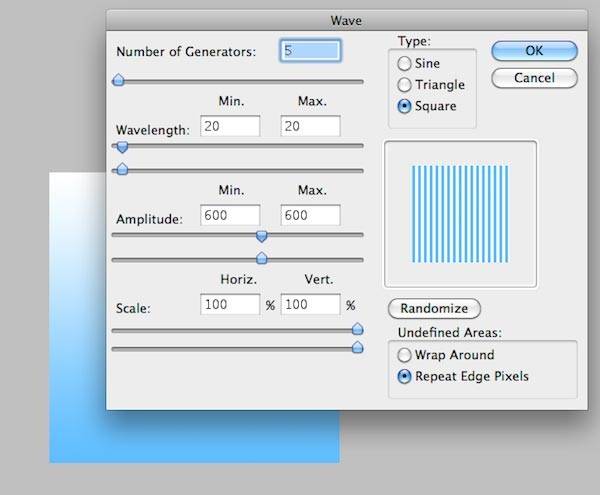Screen dimensions: 600x495
Task: Select Repeat Edge Pixels option
Action: click(405, 377)
